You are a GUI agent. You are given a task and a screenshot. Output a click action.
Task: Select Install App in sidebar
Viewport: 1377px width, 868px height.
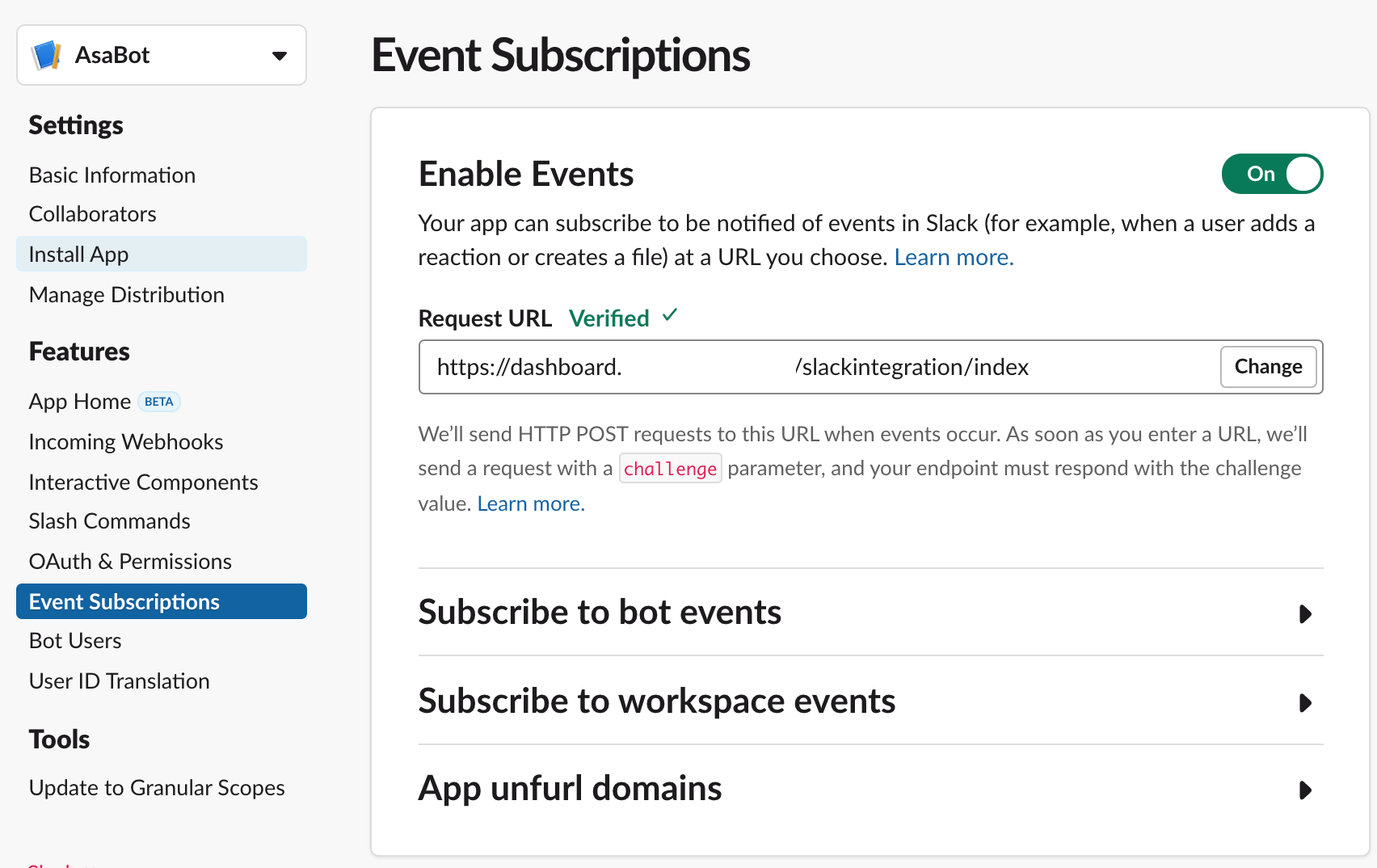click(x=79, y=255)
